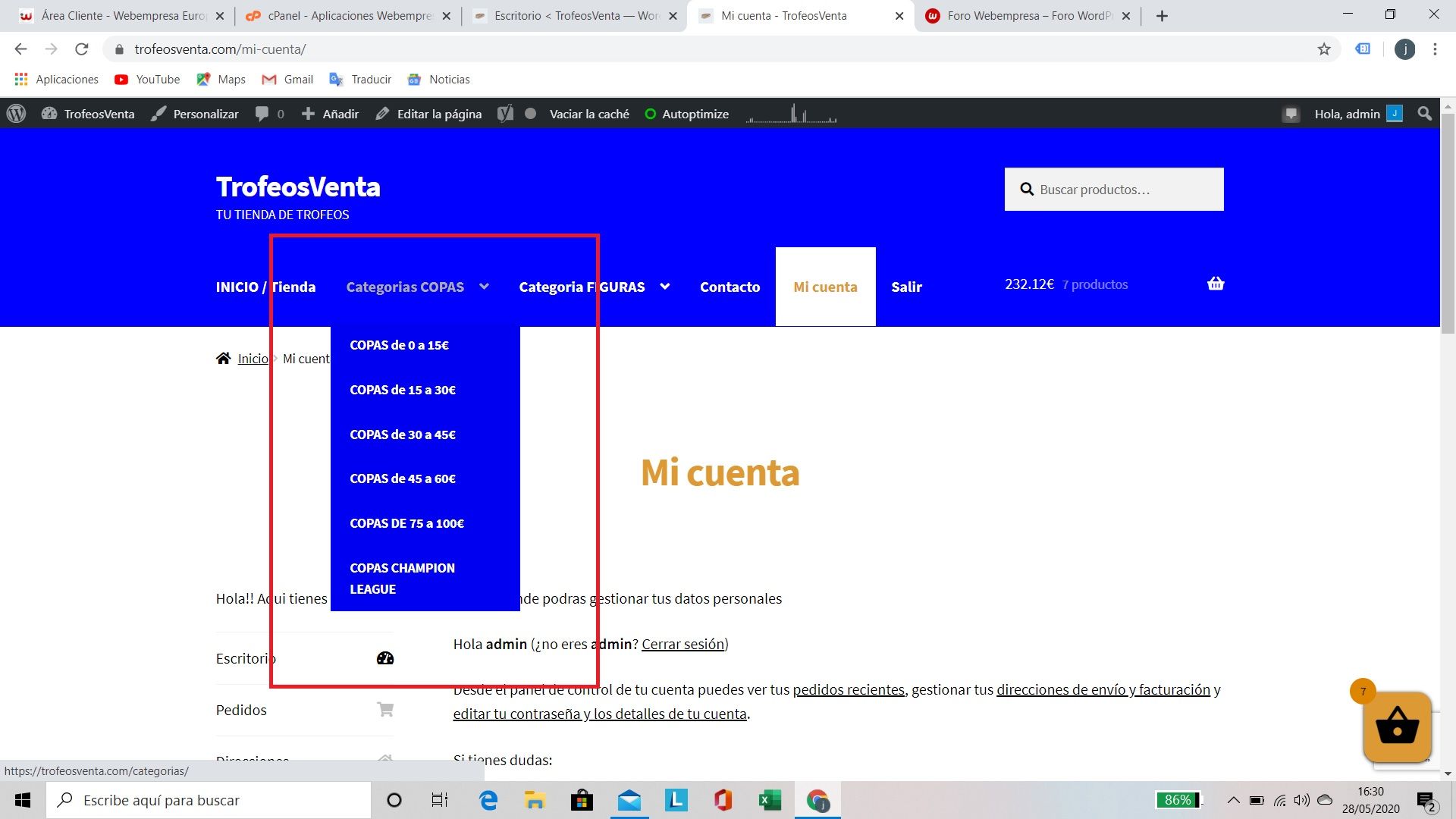Click the notifications icon beside Hola, admin
This screenshot has height=819, width=1456.
pos(1291,115)
